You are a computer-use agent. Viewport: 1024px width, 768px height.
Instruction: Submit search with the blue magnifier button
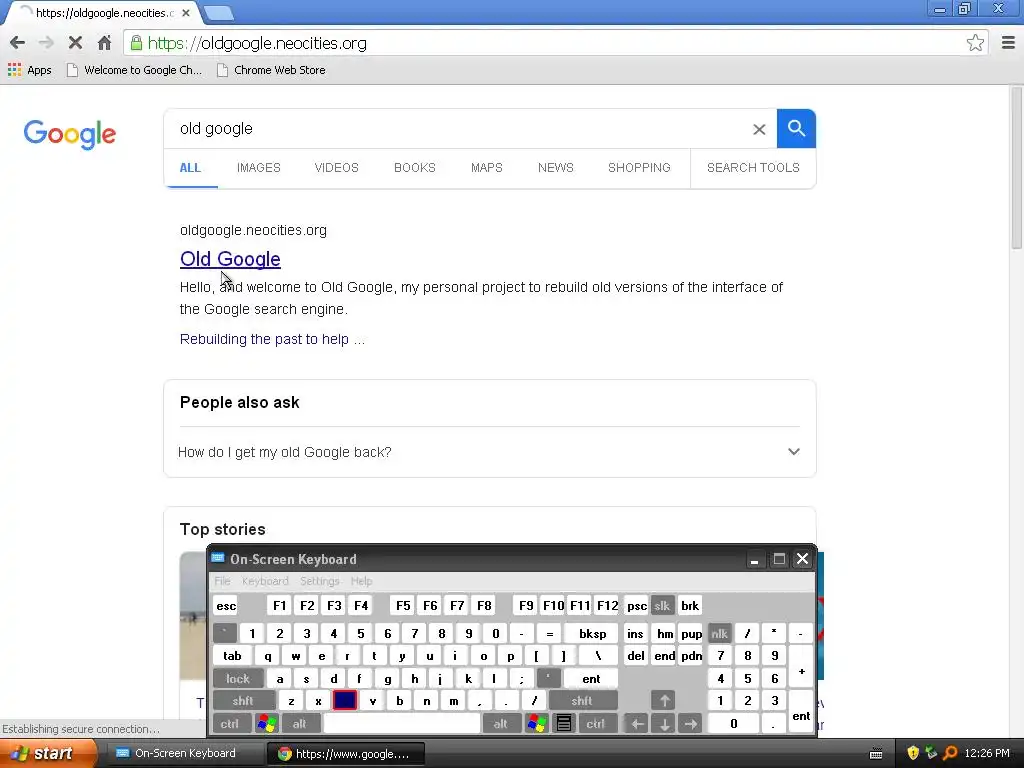tap(796, 129)
